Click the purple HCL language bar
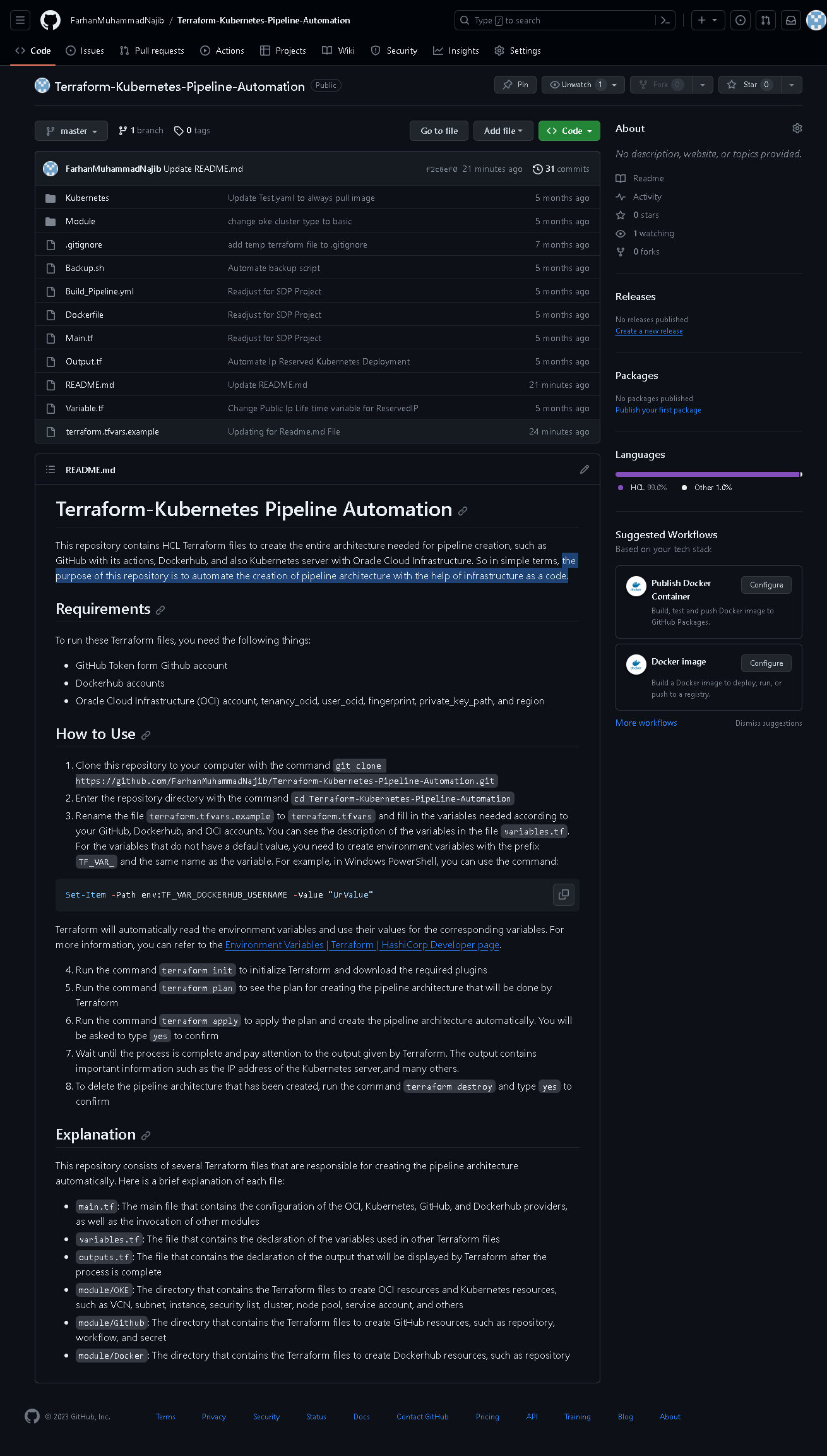 click(x=707, y=474)
